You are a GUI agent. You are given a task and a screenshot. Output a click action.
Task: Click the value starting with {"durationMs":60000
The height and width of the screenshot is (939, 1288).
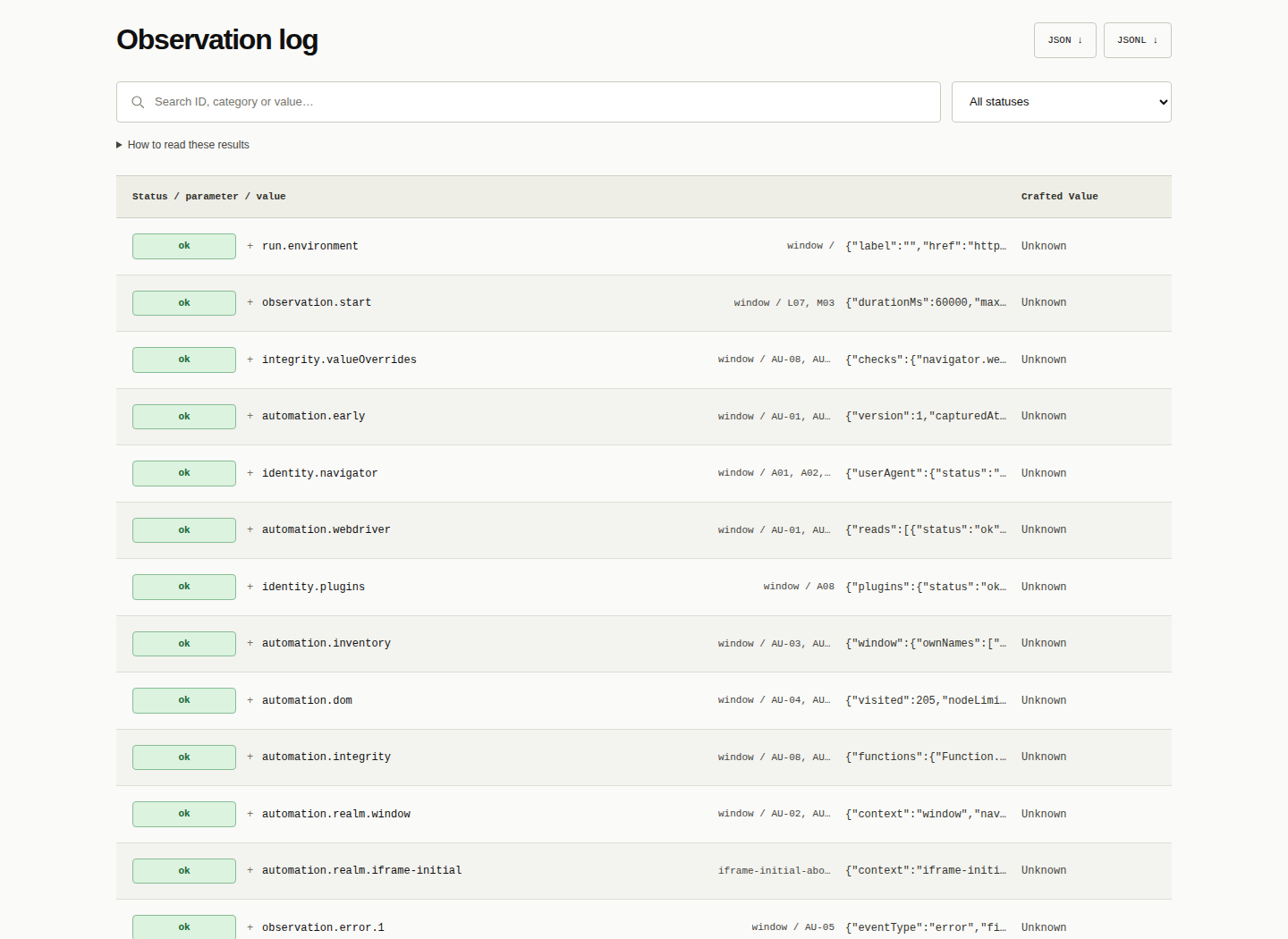(926, 302)
